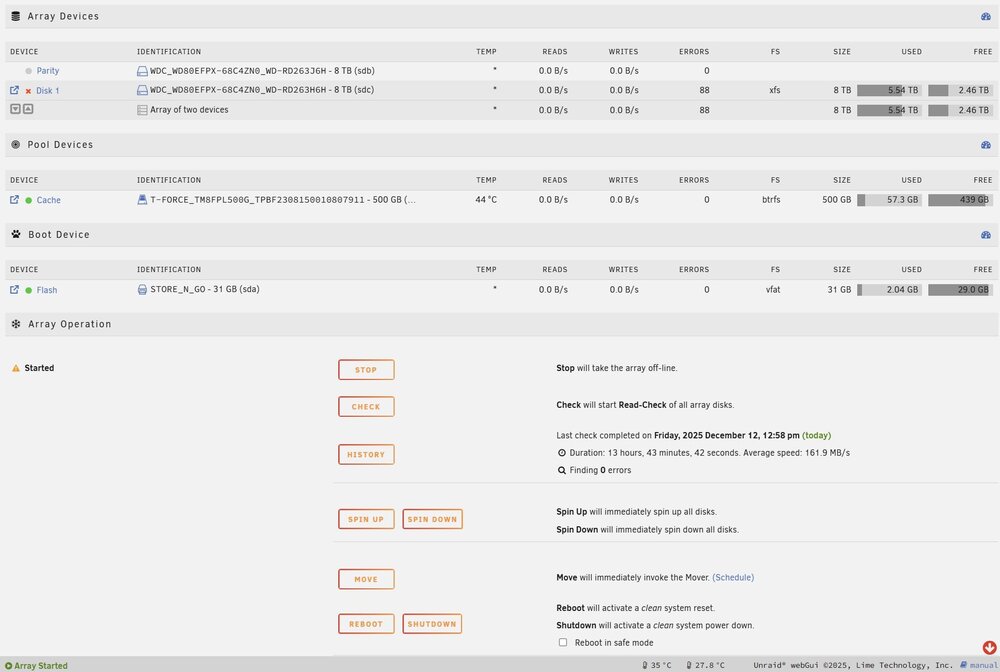The image size is (1000, 672).
Task: Click the Pool Devices circle icon
Action: (16, 145)
